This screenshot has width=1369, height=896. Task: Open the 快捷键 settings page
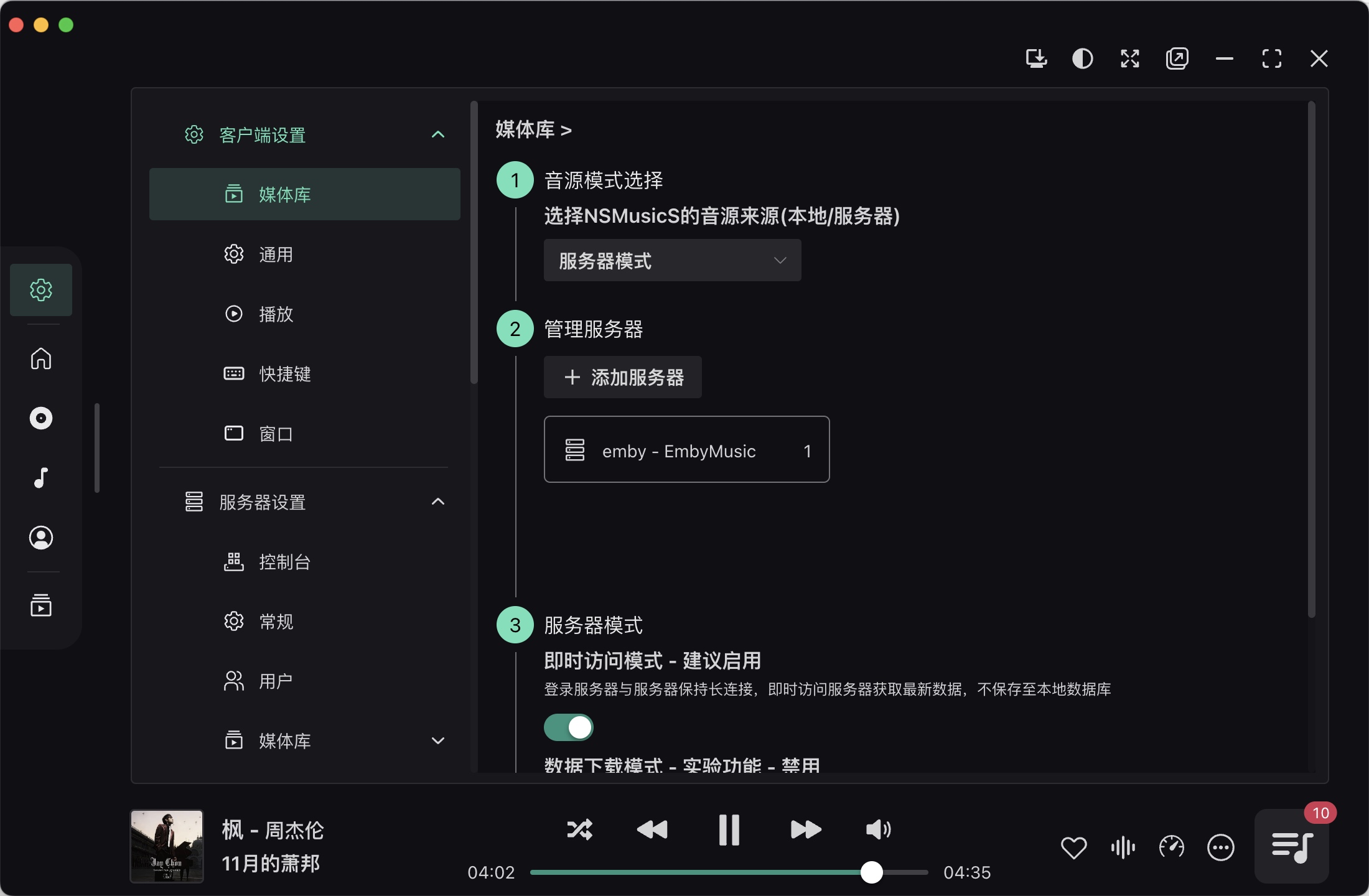pyautogui.click(x=305, y=373)
